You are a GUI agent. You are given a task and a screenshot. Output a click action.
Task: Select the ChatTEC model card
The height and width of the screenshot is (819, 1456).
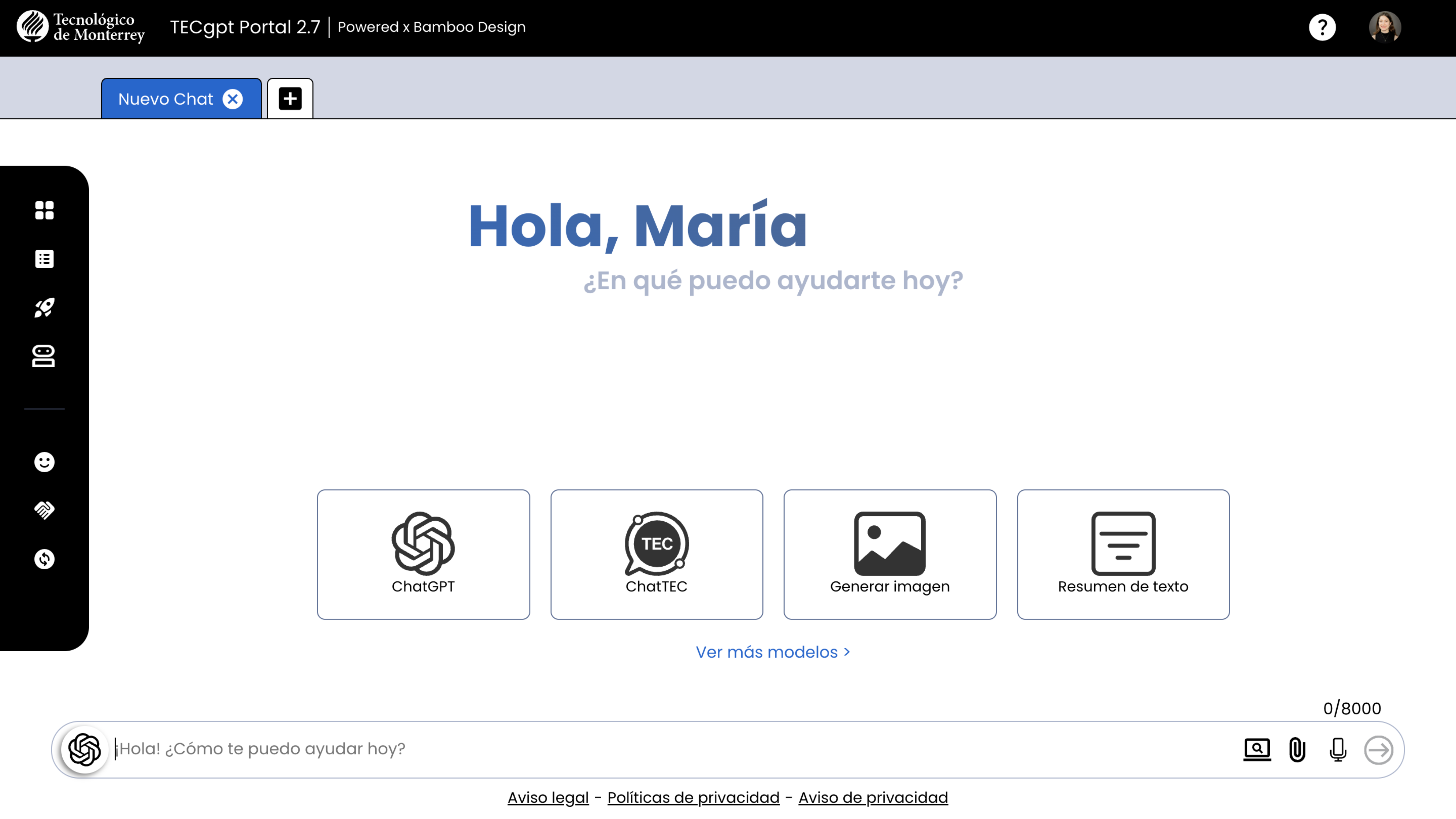(x=657, y=555)
